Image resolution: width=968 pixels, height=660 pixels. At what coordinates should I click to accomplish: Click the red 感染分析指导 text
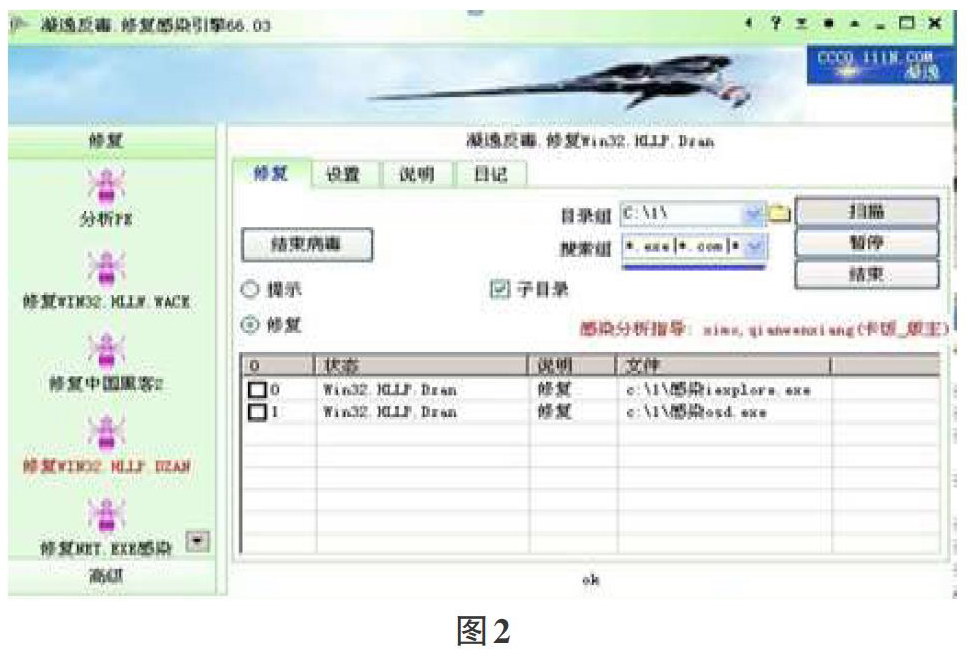pyautogui.click(x=763, y=329)
